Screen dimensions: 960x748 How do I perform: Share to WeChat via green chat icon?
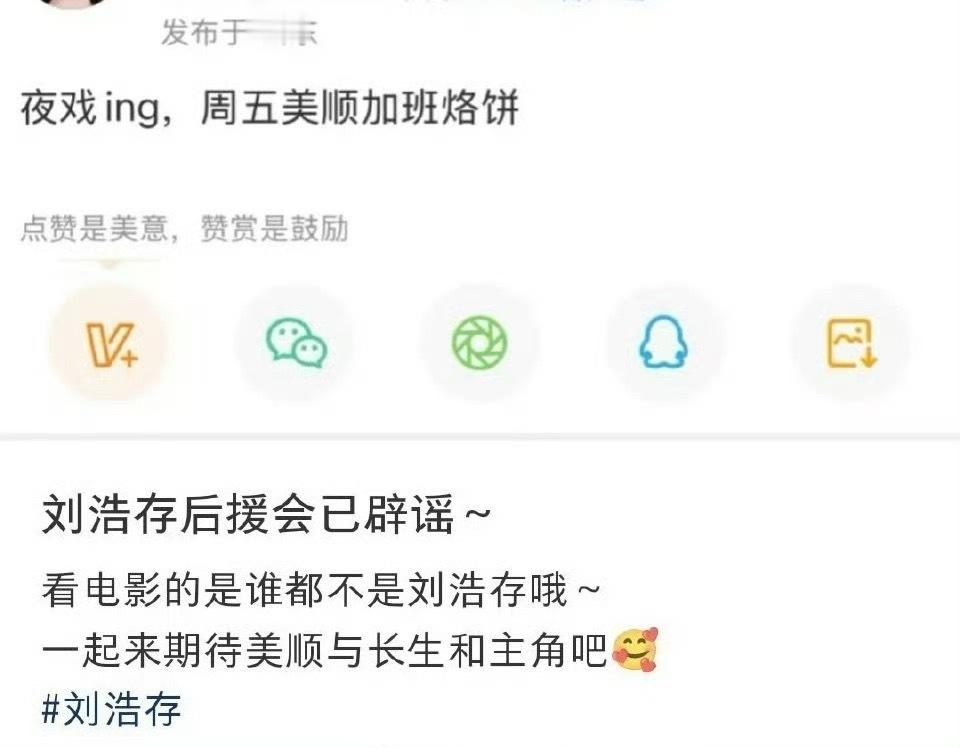pos(296,343)
